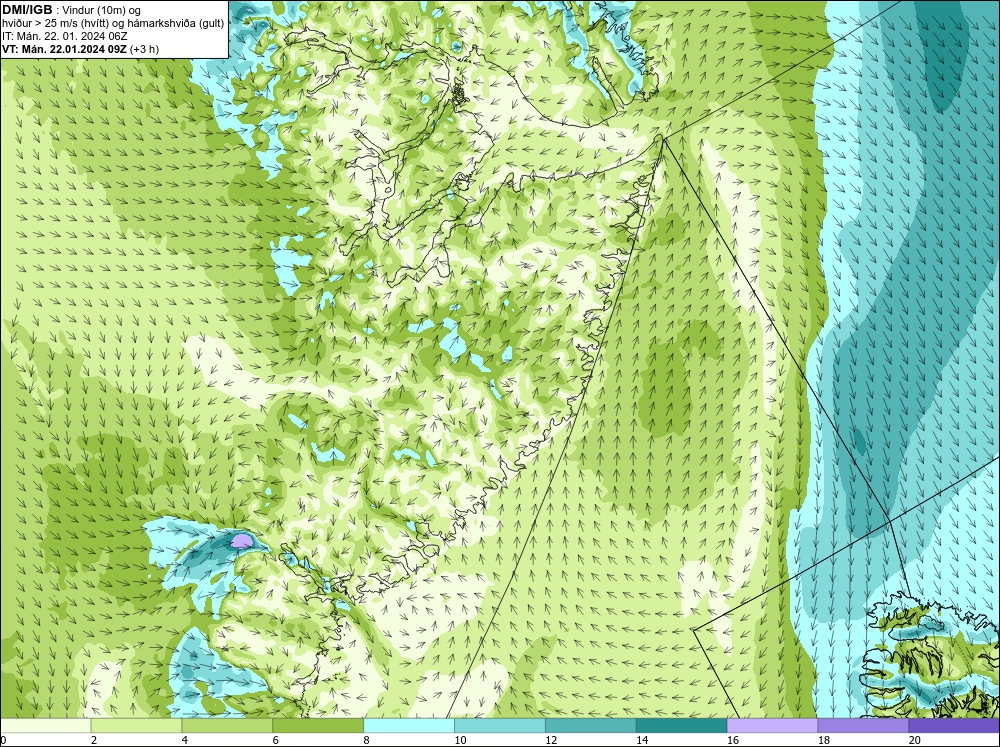The width and height of the screenshot is (1000, 747).
Task: Click the 0–2 m/s palest legend swatch
Action: 45,725
